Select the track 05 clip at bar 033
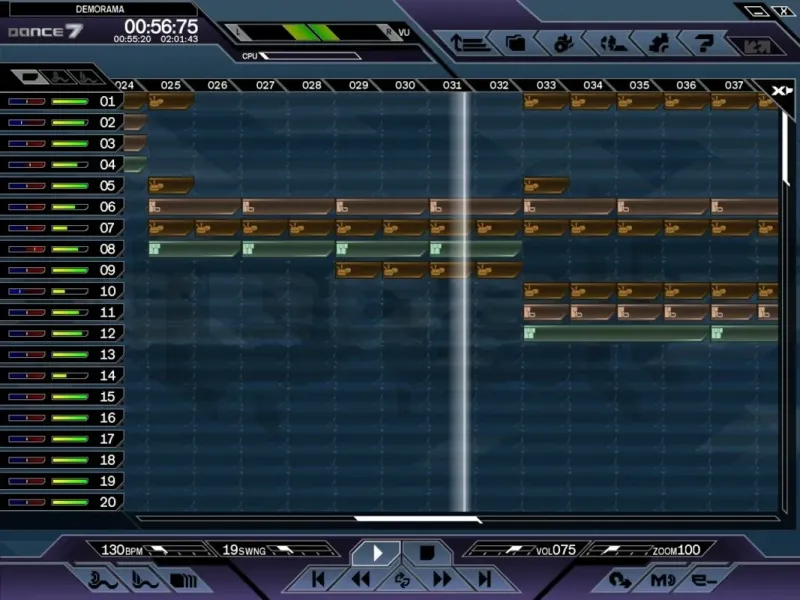The height and width of the screenshot is (600, 800). pyautogui.click(x=546, y=185)
